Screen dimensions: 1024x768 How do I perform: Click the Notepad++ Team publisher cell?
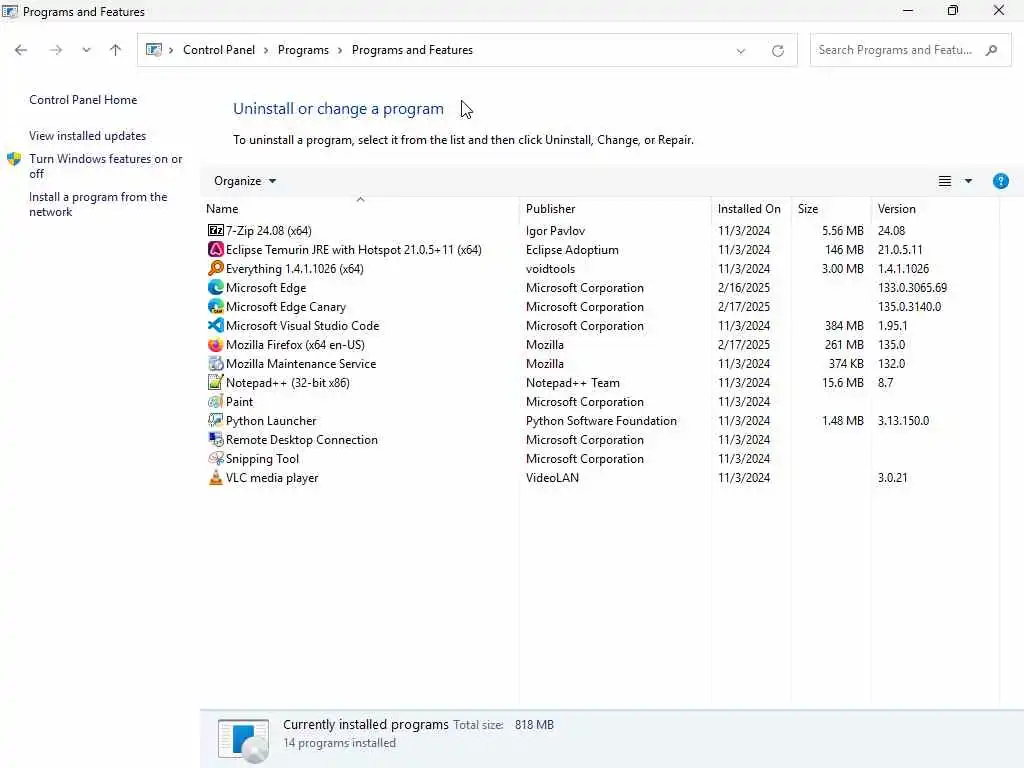[x=572, y=382]
